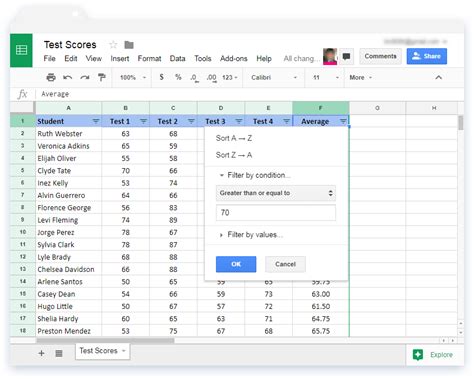Viewport: 474px width, 379px height.
Task: Format as currency with dollar icon
Action: pos(161,77)
